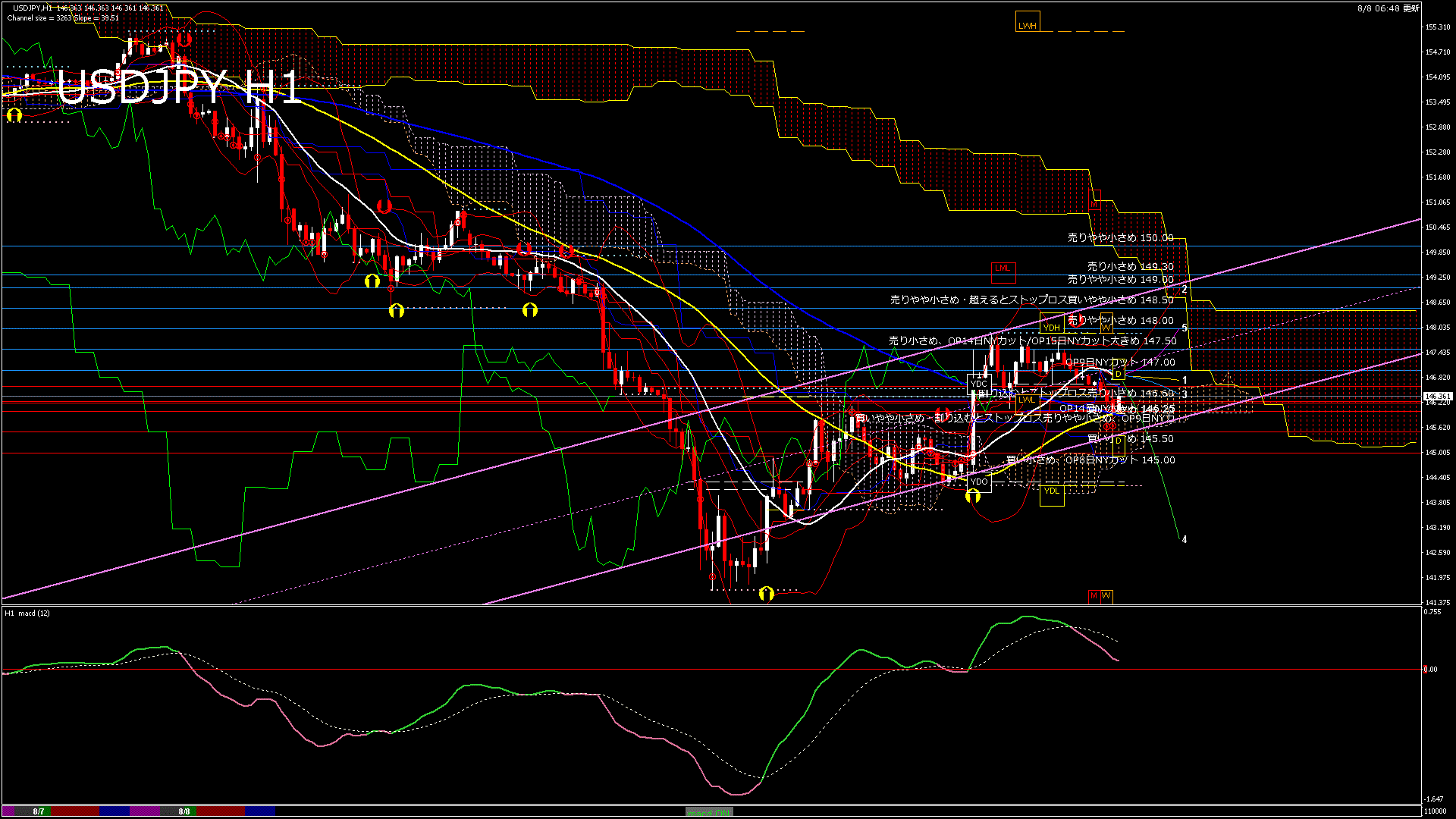Select the red LML level marker
Image resolution: width=1456 pixels, height=819 pixels.
1003,268
